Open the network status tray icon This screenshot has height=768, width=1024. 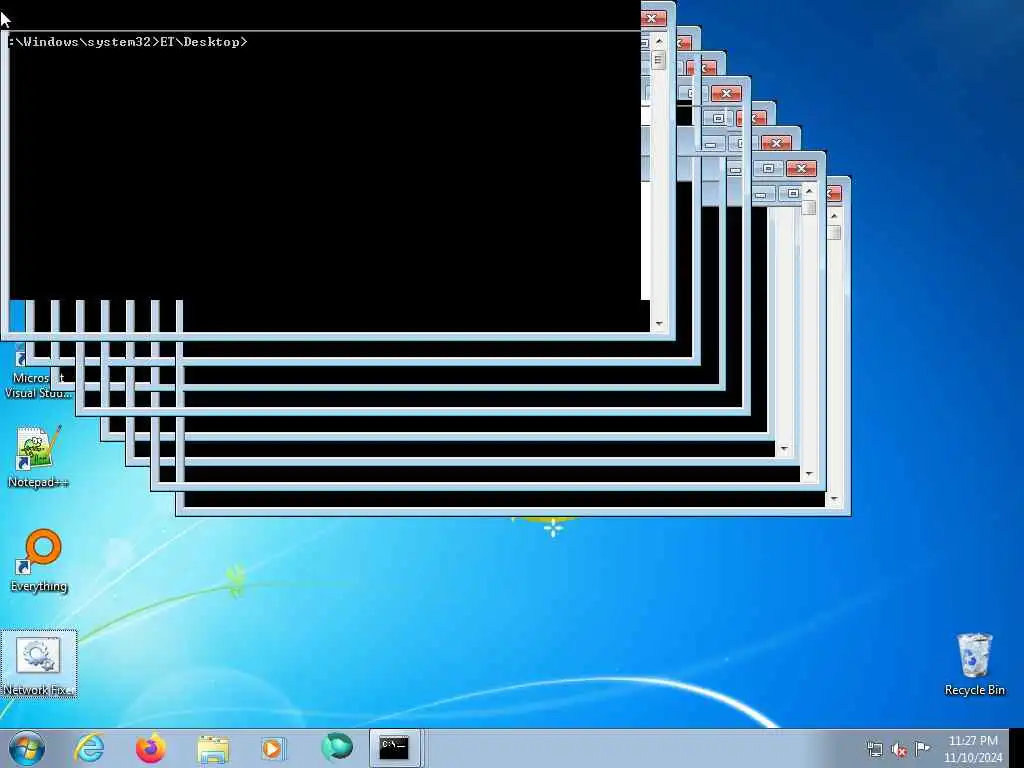(x=874, y=749)
